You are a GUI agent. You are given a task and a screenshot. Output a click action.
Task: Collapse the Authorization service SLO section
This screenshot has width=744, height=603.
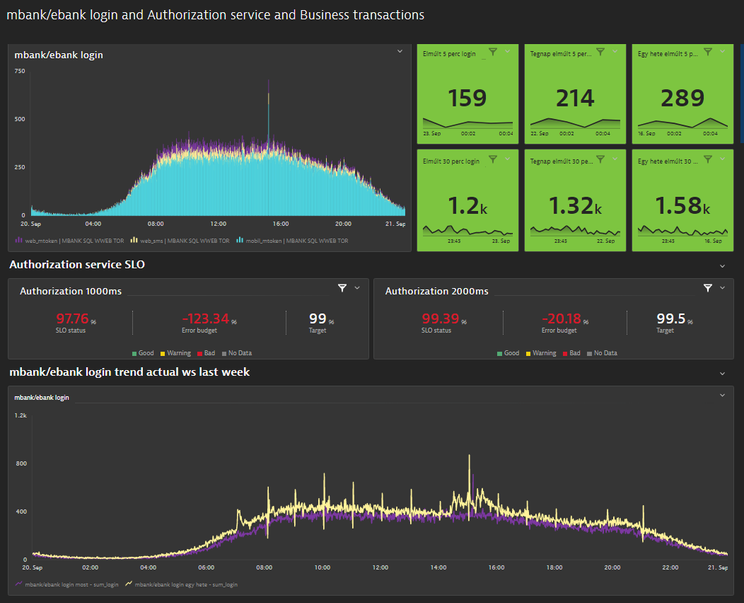(722, 266)
